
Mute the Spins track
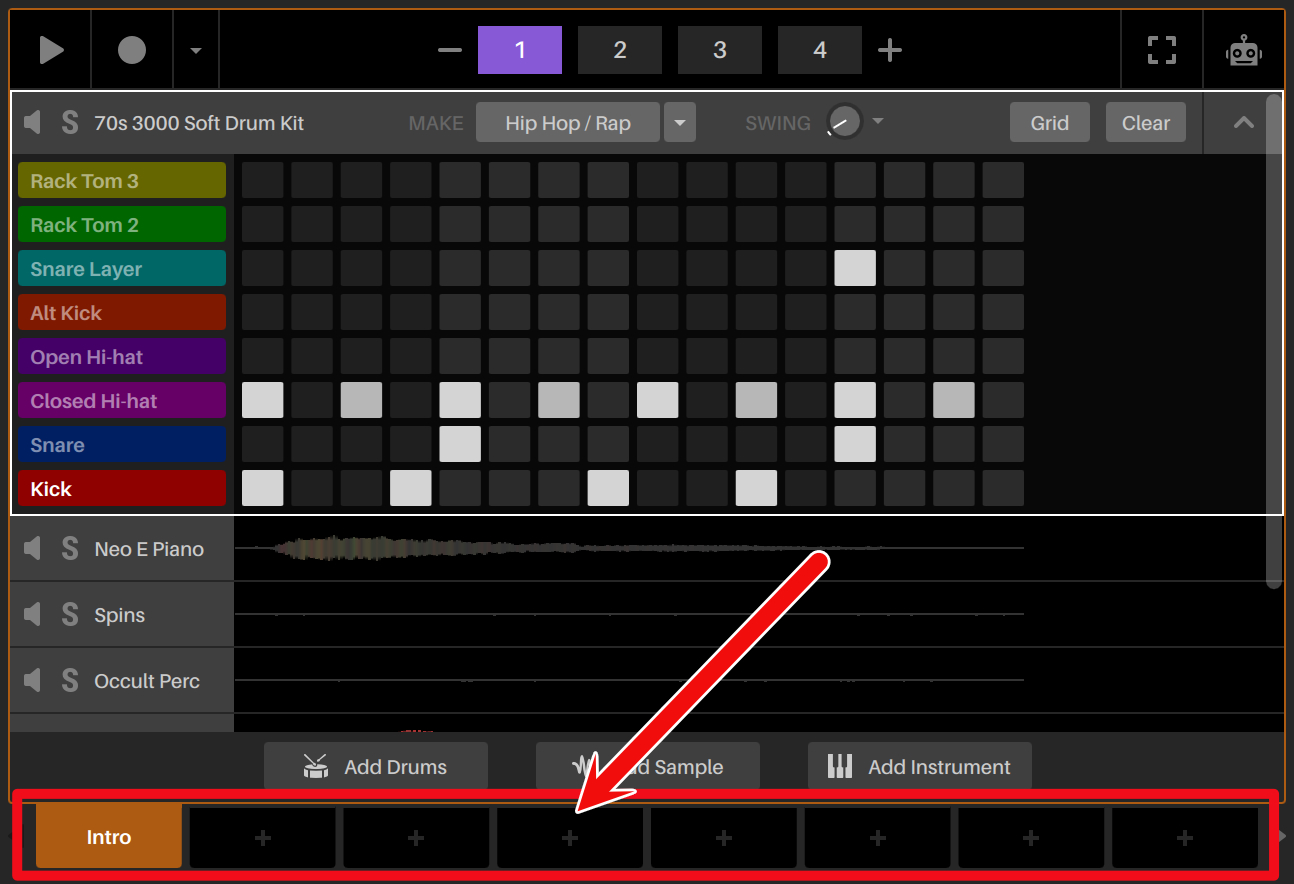32,614
